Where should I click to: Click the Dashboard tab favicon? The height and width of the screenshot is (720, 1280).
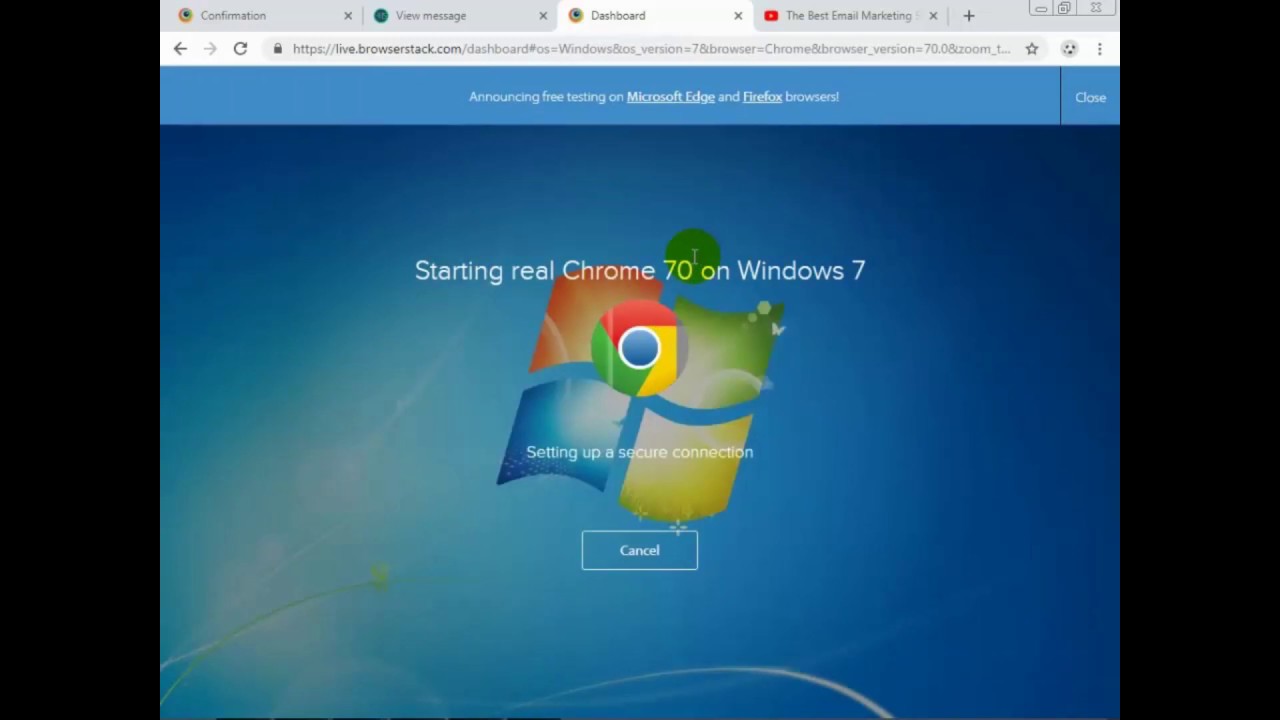[576, 16]
